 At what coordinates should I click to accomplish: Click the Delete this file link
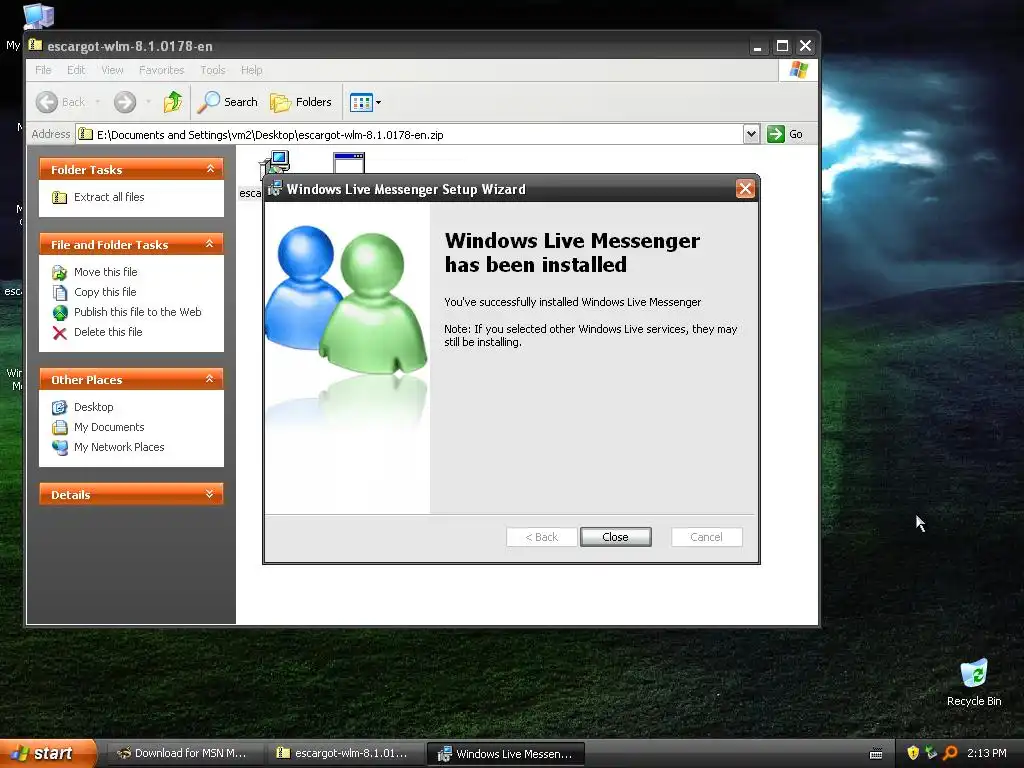[108, 332]
